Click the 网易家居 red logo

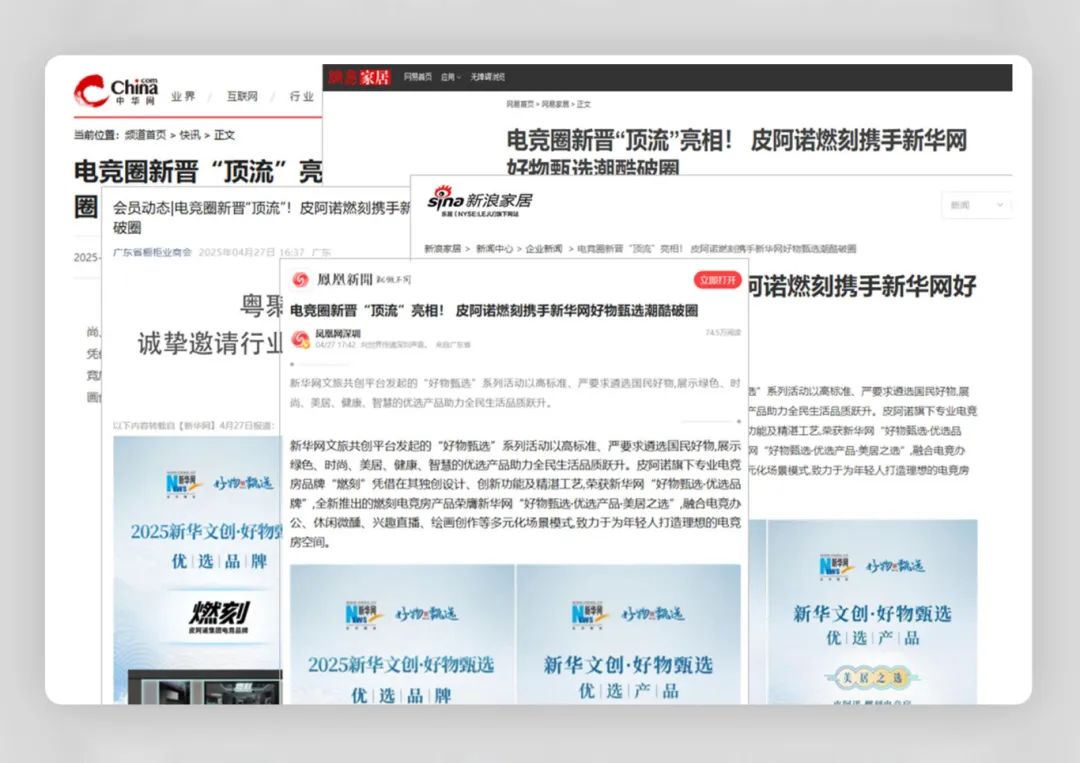(359, 77)
